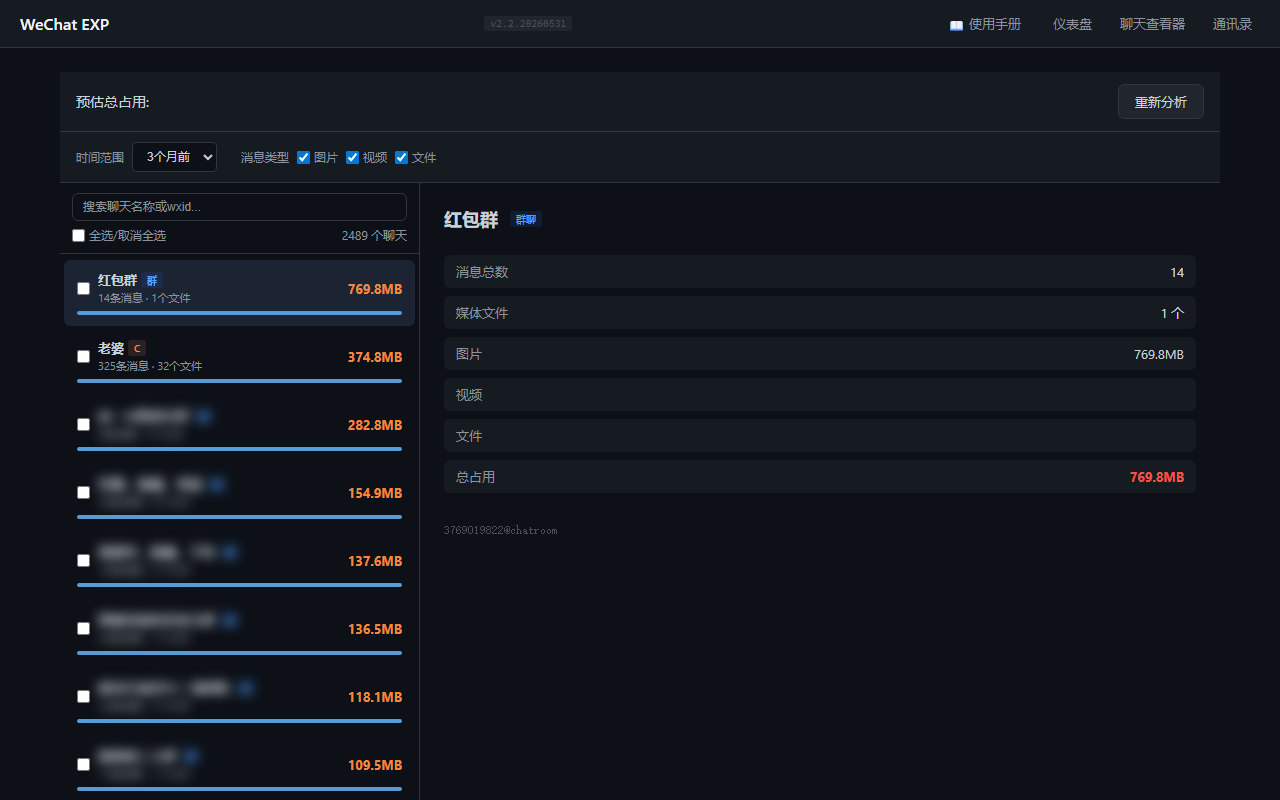
Task: Disable the 文件 message type checkbox
Action: [401, 157]
